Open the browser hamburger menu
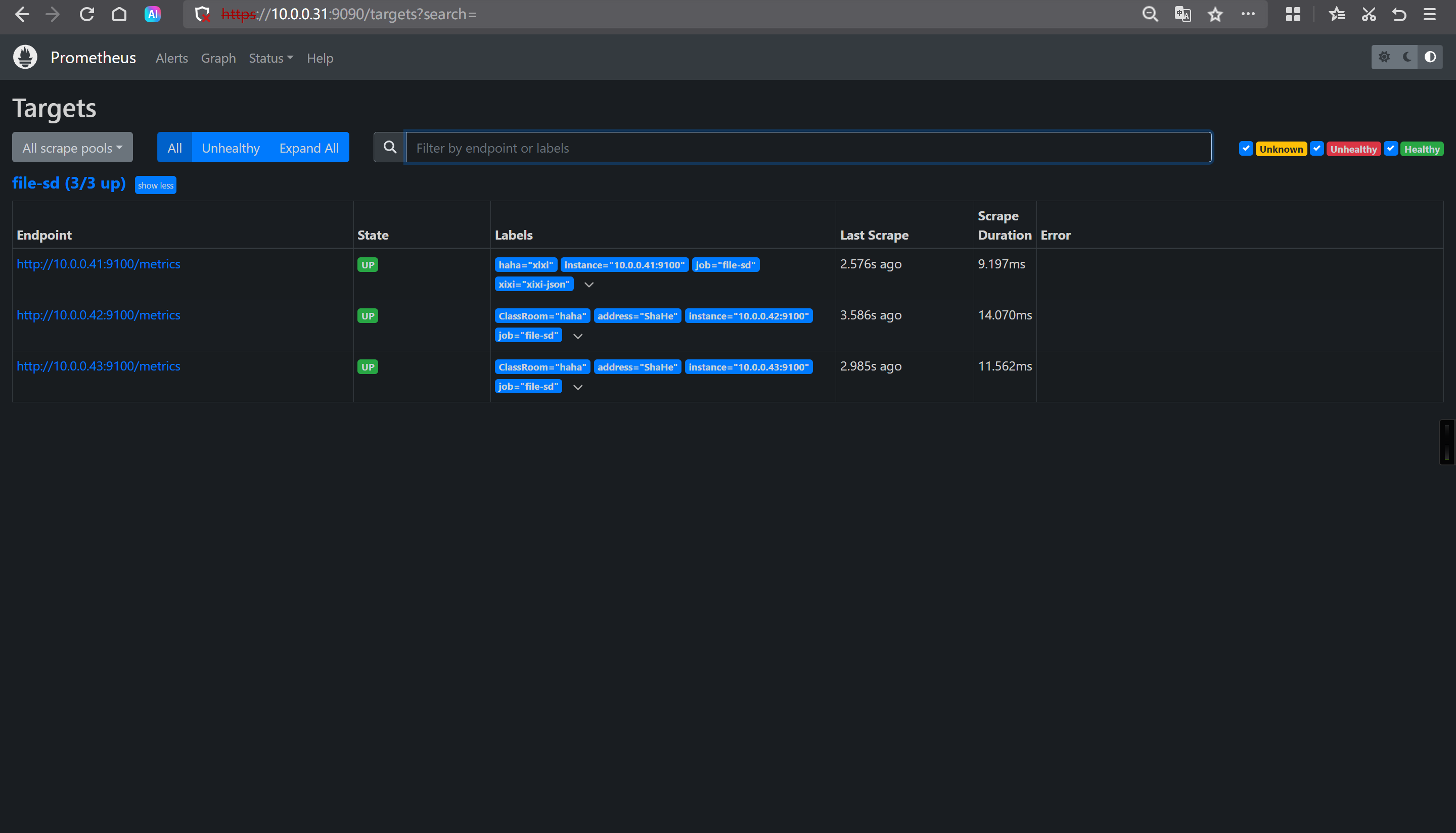Viewport: 1456px width, 833px height. (x=1430, y=14)
